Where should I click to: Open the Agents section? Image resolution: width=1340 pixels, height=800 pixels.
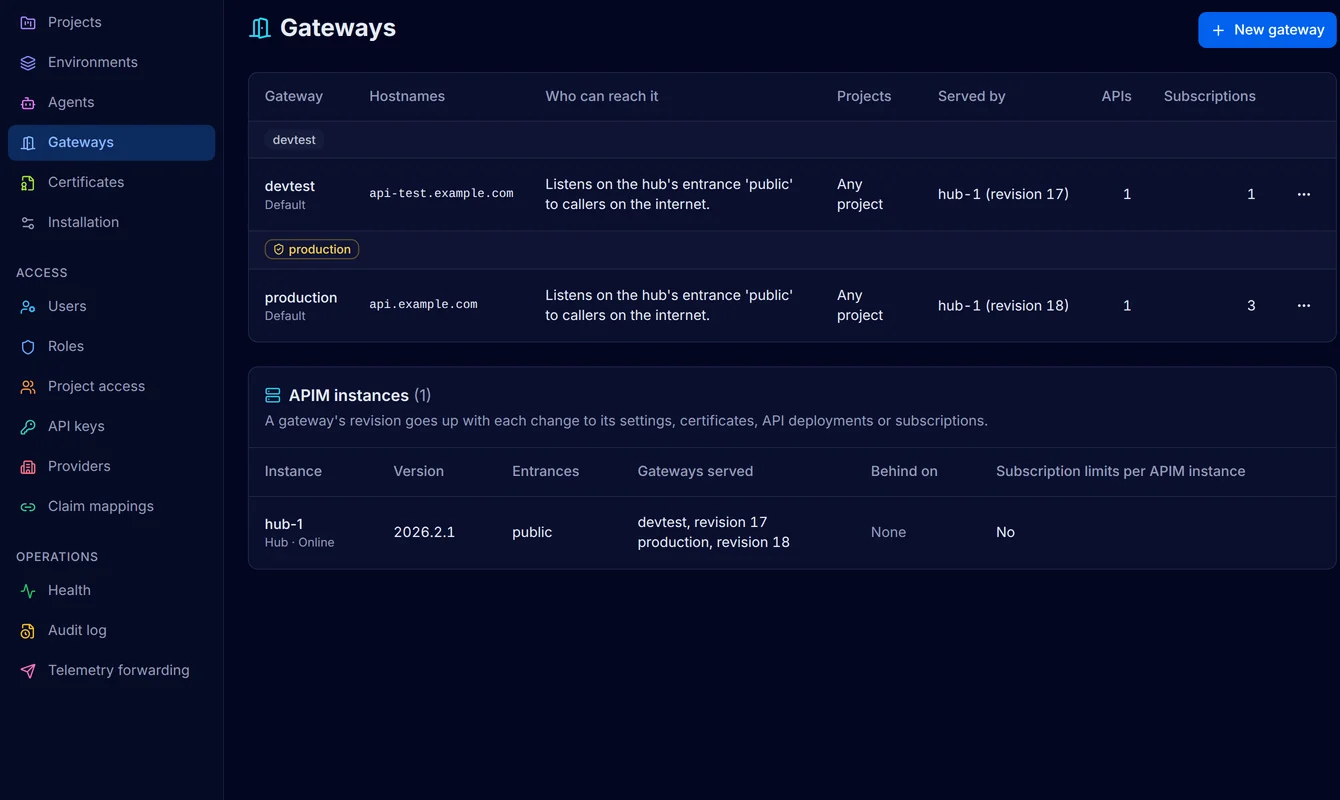pos(111,102)
